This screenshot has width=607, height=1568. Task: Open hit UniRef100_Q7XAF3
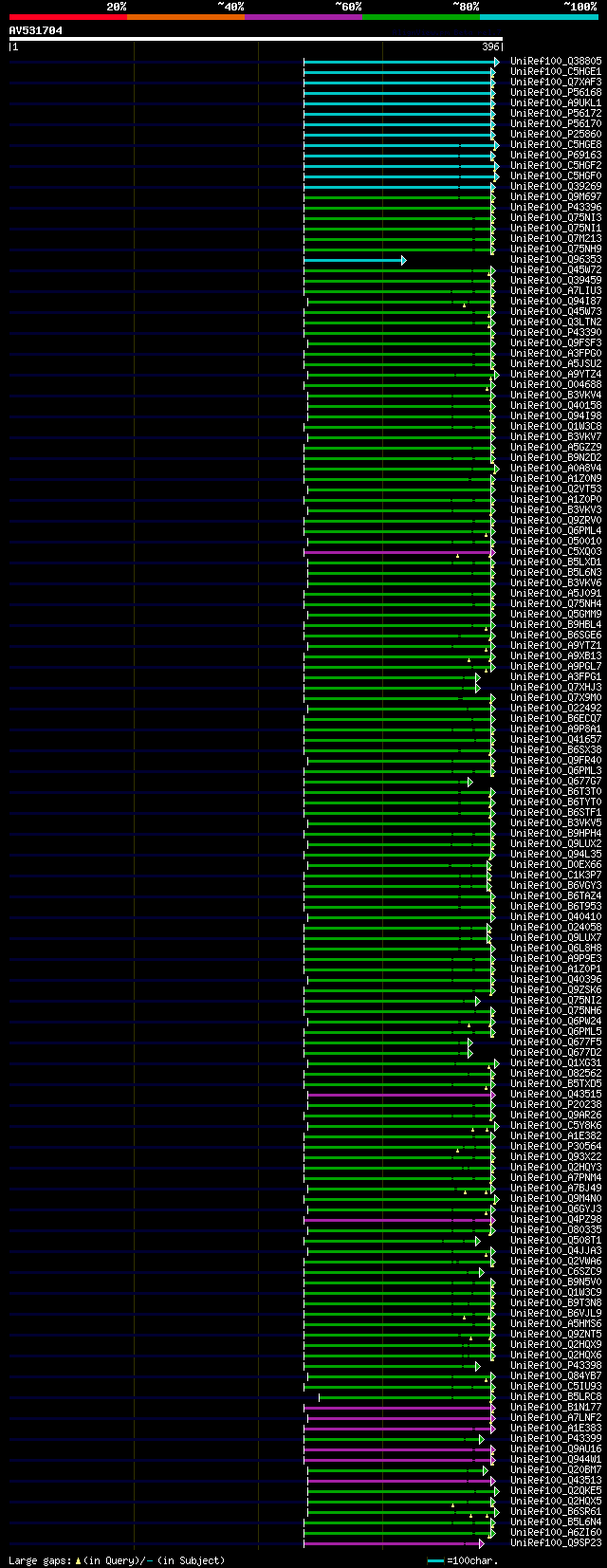pyautogui.click(x=556, y=82)
